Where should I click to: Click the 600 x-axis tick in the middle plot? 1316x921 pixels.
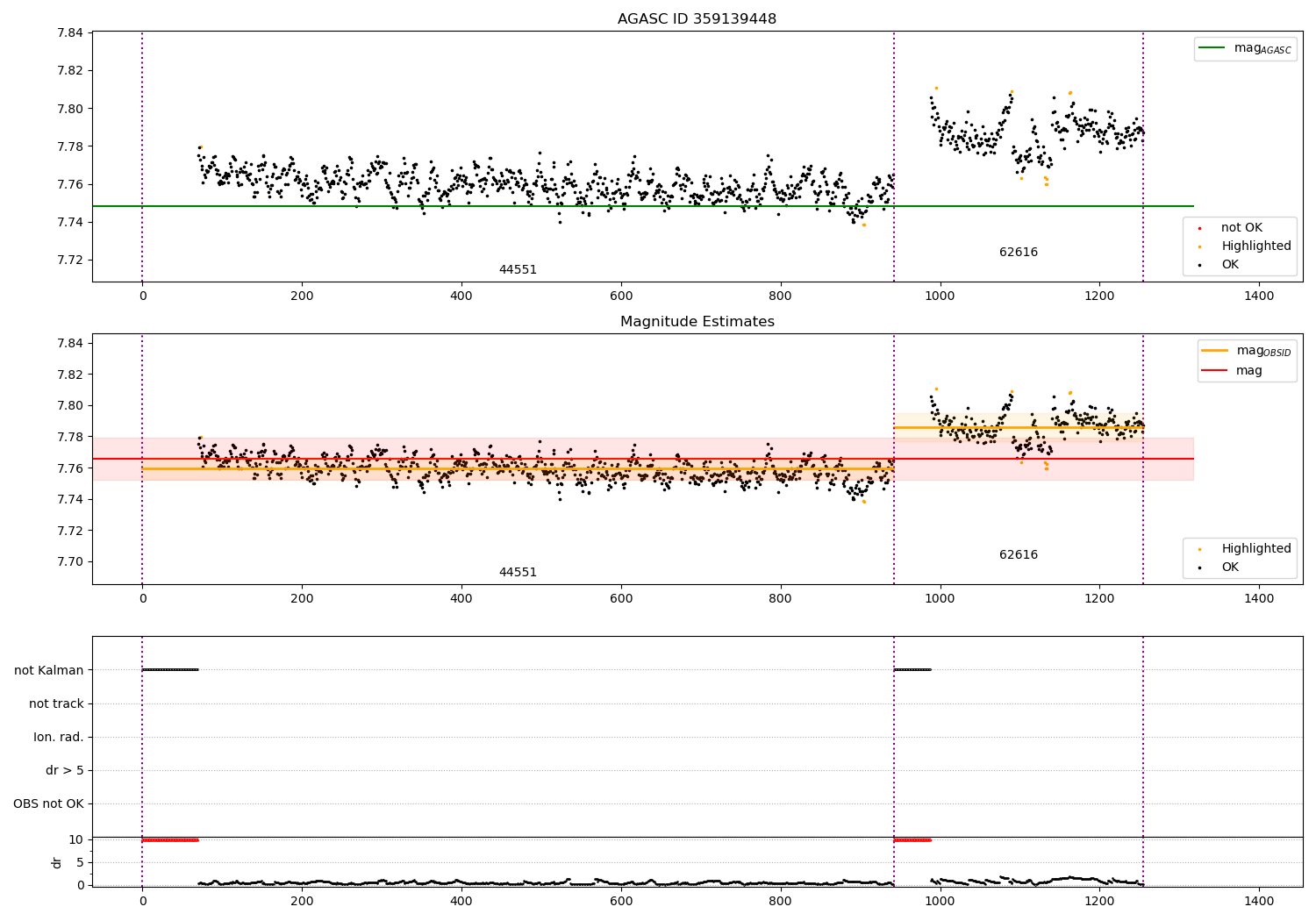(621, 599)
